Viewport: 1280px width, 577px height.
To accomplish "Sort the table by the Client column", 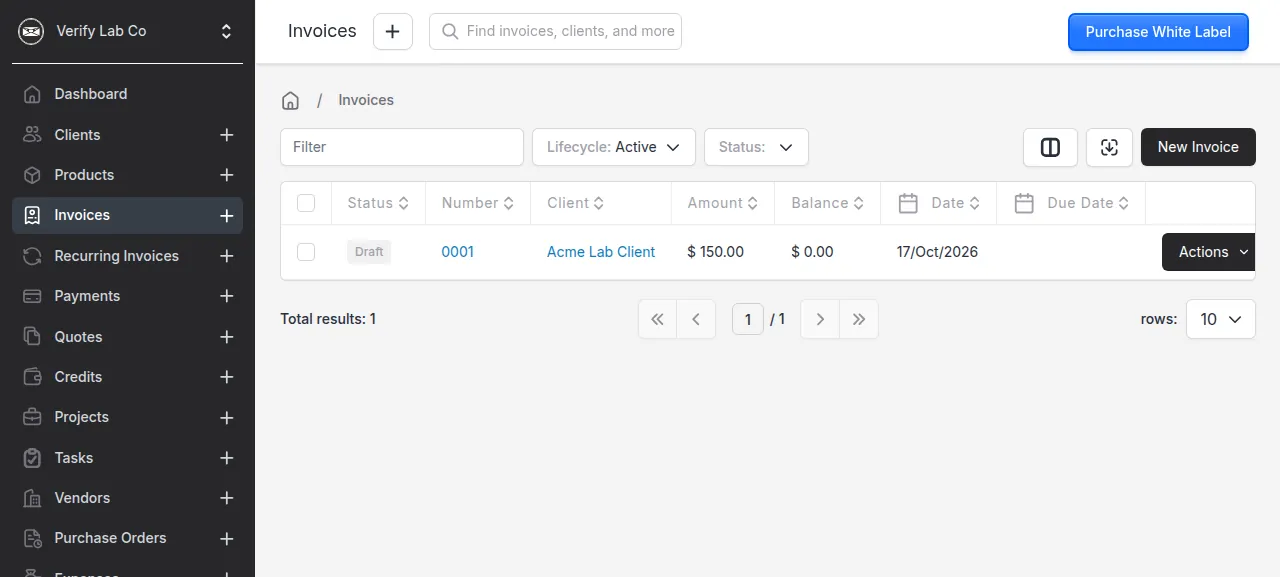I will (x=576, y=203).
